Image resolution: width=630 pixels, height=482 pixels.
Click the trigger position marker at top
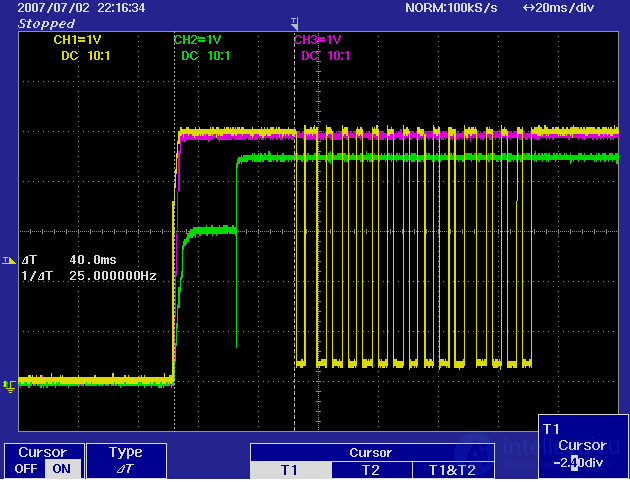tap(294, 23)
